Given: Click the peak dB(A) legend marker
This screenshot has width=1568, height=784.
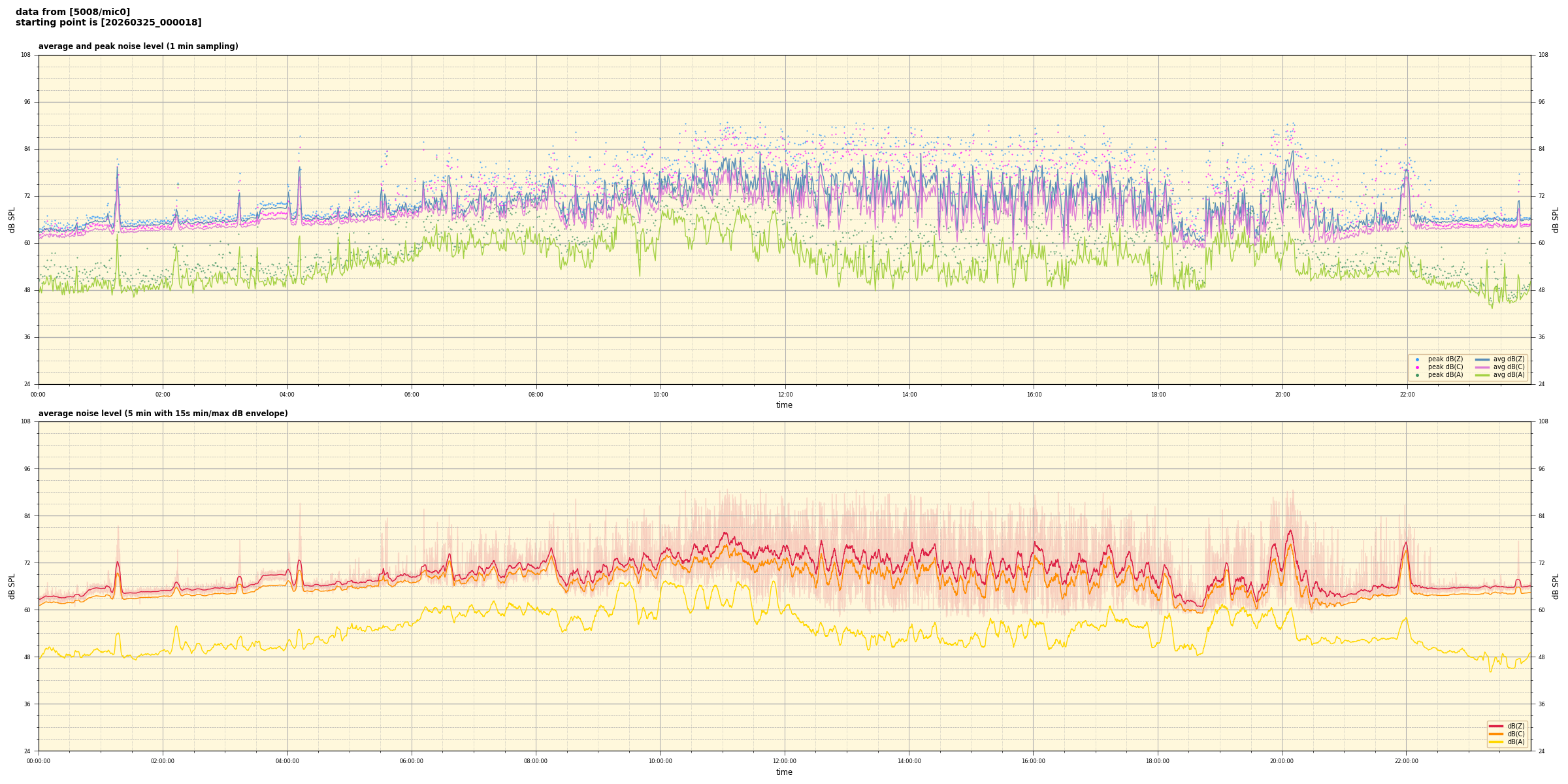Looking at the screenshot, I should tap(1417, 375).
